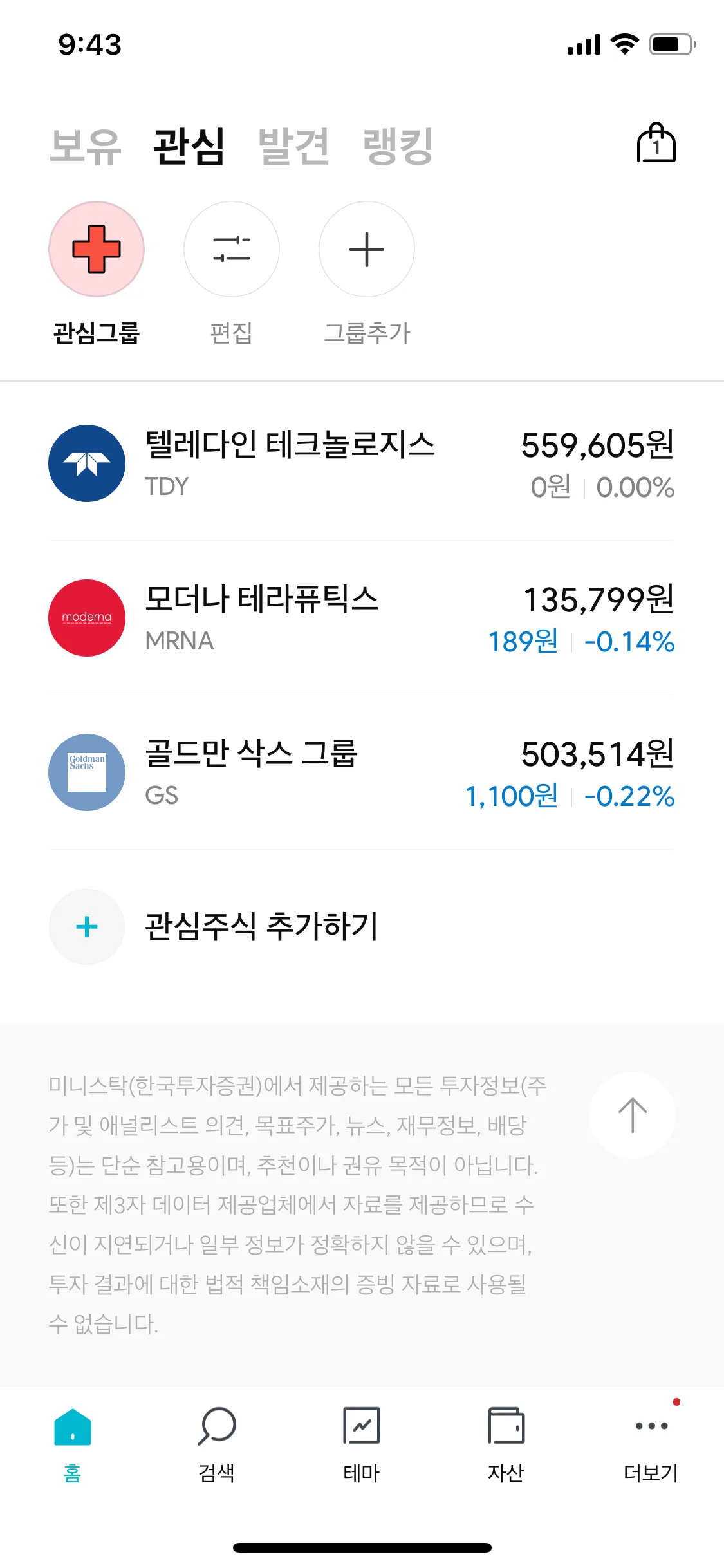Open the 랭킹 tab
Image resolution: width=724 pixels, height=1568 pixels.
tap(398, 147)
